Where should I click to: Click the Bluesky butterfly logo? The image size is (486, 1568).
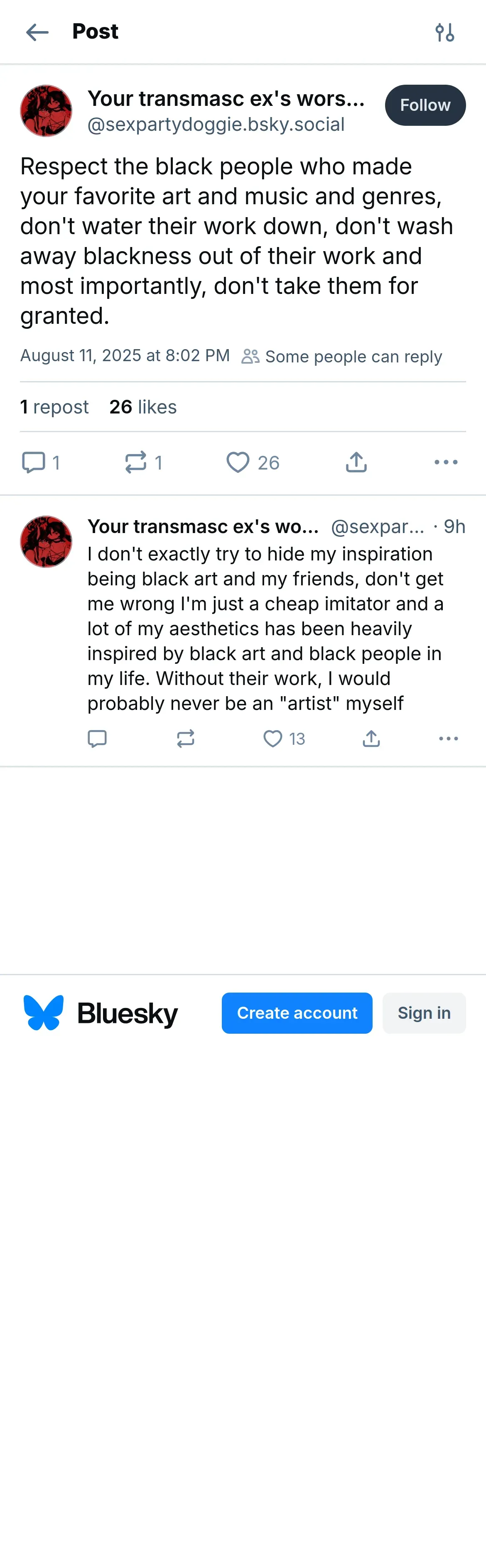pyautogui.click(x=43, y=1013)
